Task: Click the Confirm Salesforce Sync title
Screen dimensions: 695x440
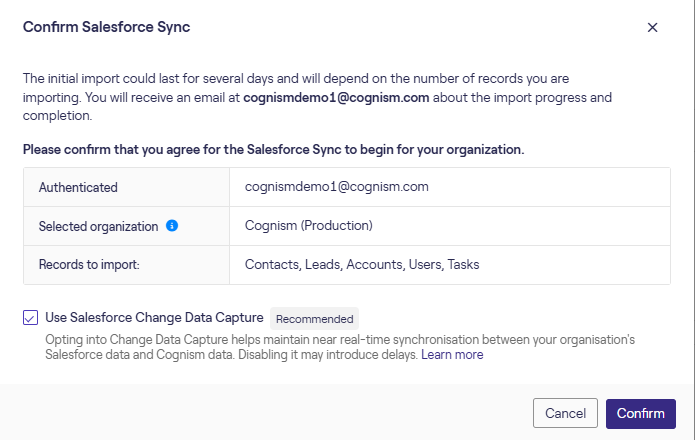Action: point(107,27)
